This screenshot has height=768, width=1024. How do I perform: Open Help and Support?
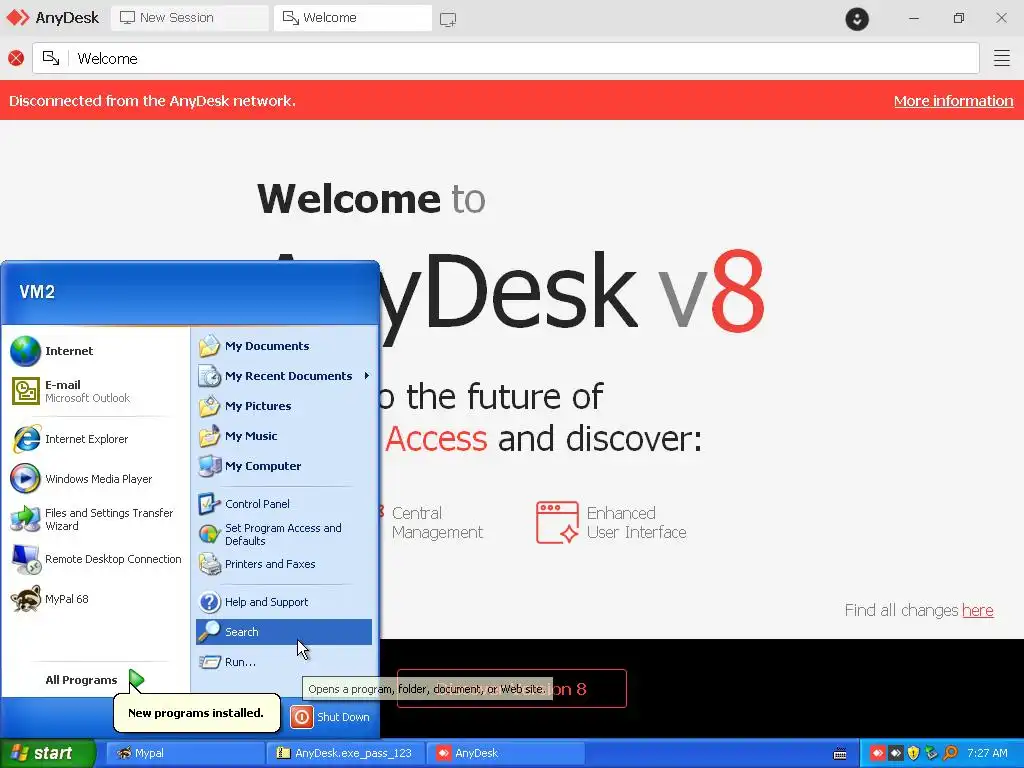[284, 602]
